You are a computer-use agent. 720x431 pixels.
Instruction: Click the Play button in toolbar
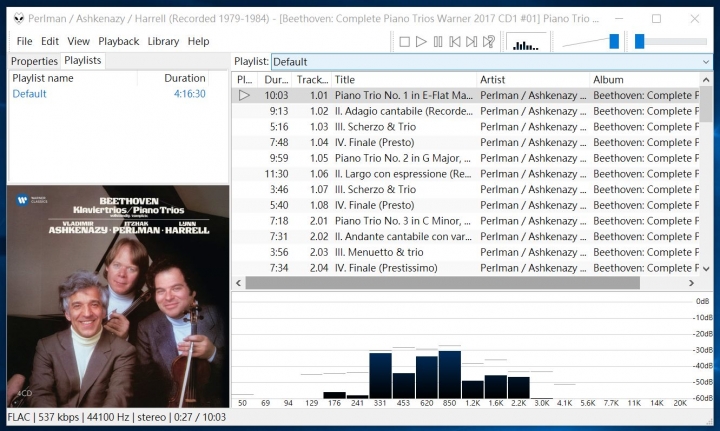[x=421, y=42]
